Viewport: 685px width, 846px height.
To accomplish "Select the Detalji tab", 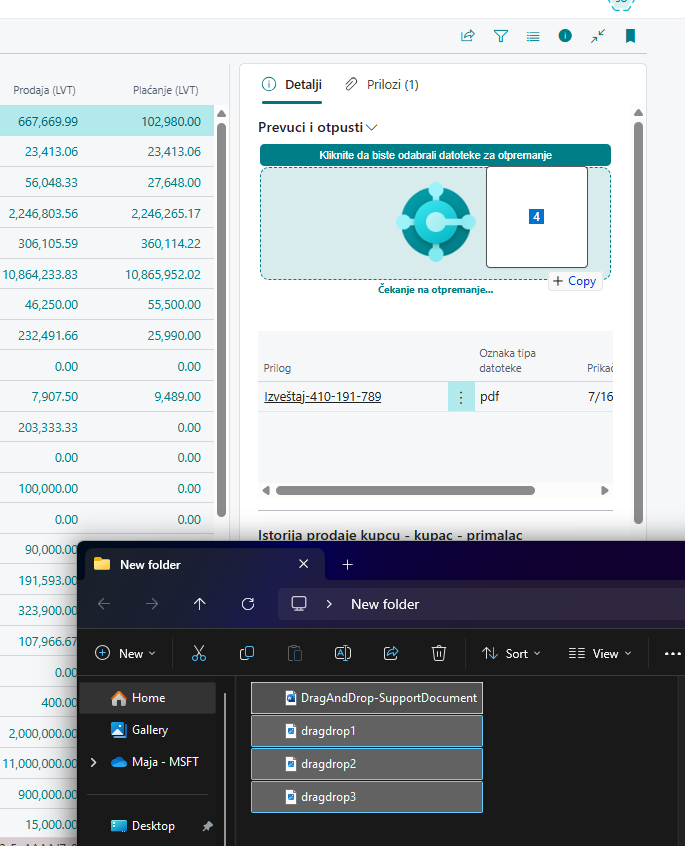I will 292,85.
